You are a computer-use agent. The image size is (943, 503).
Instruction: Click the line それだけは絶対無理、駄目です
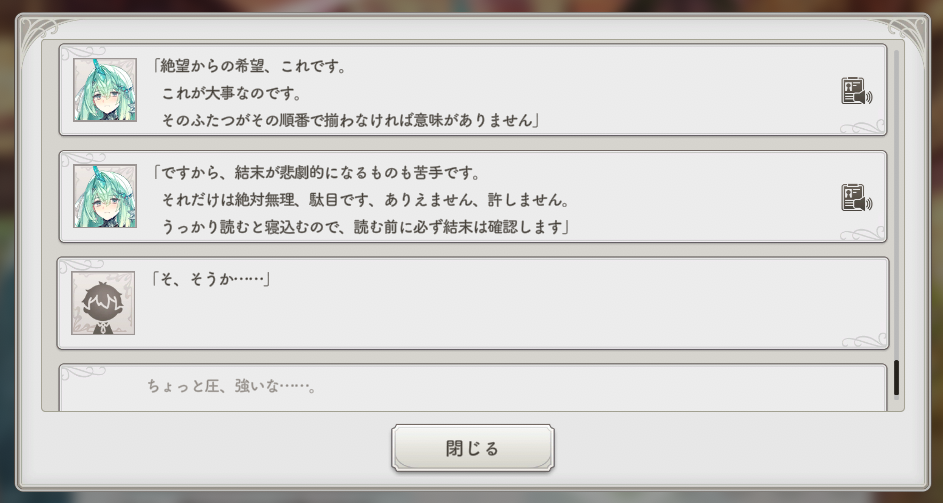pyautogui.click(x=366, y=200)
